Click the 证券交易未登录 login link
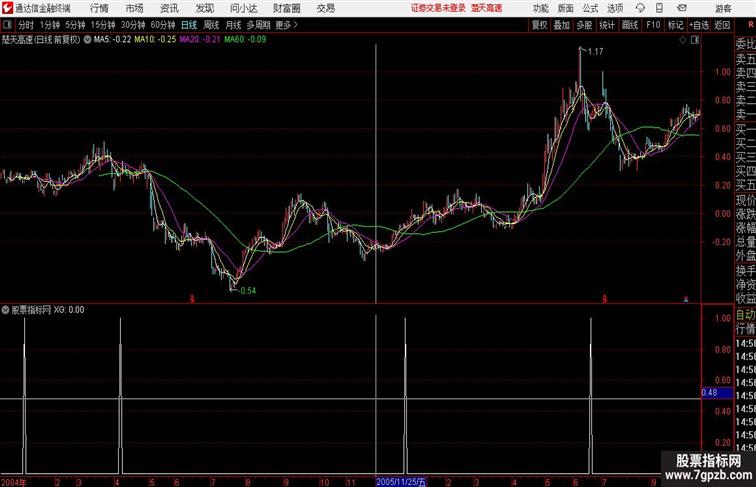 (x=438, y=8)
